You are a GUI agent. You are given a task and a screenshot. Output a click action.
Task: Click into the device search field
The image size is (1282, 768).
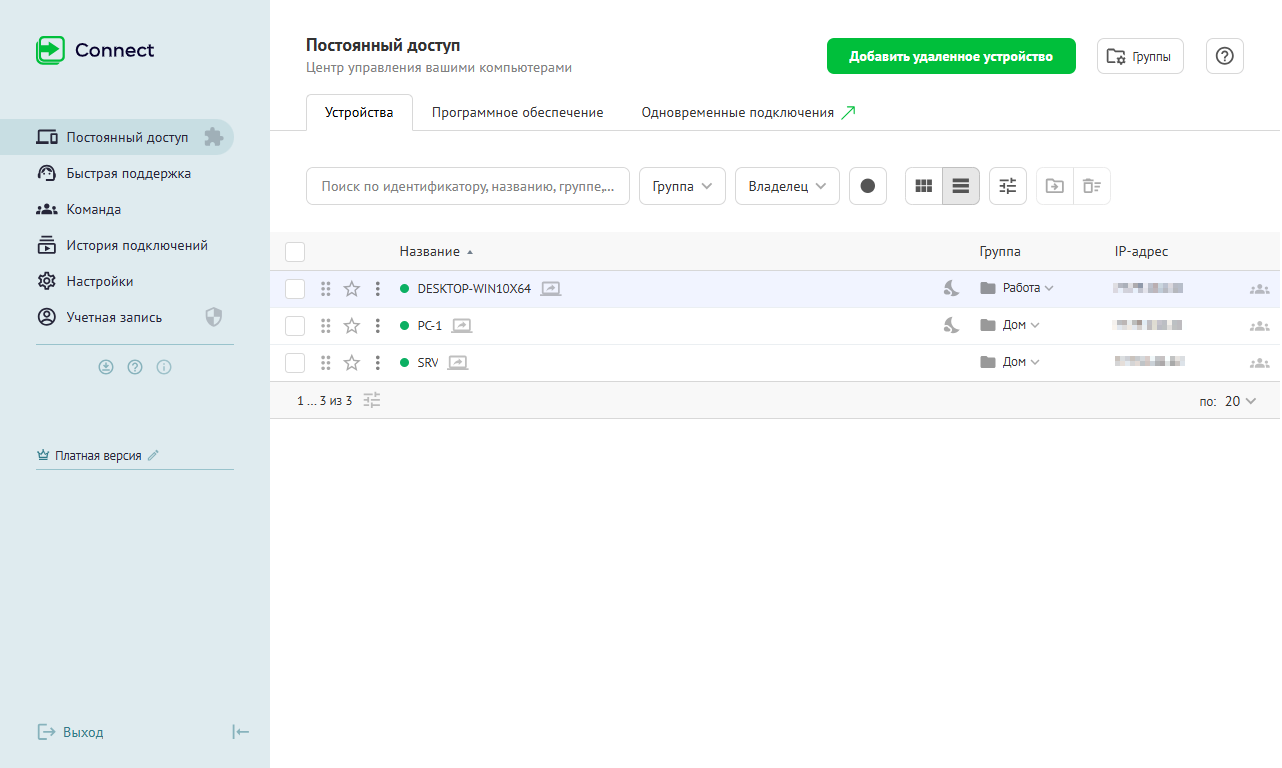[467, 186]
